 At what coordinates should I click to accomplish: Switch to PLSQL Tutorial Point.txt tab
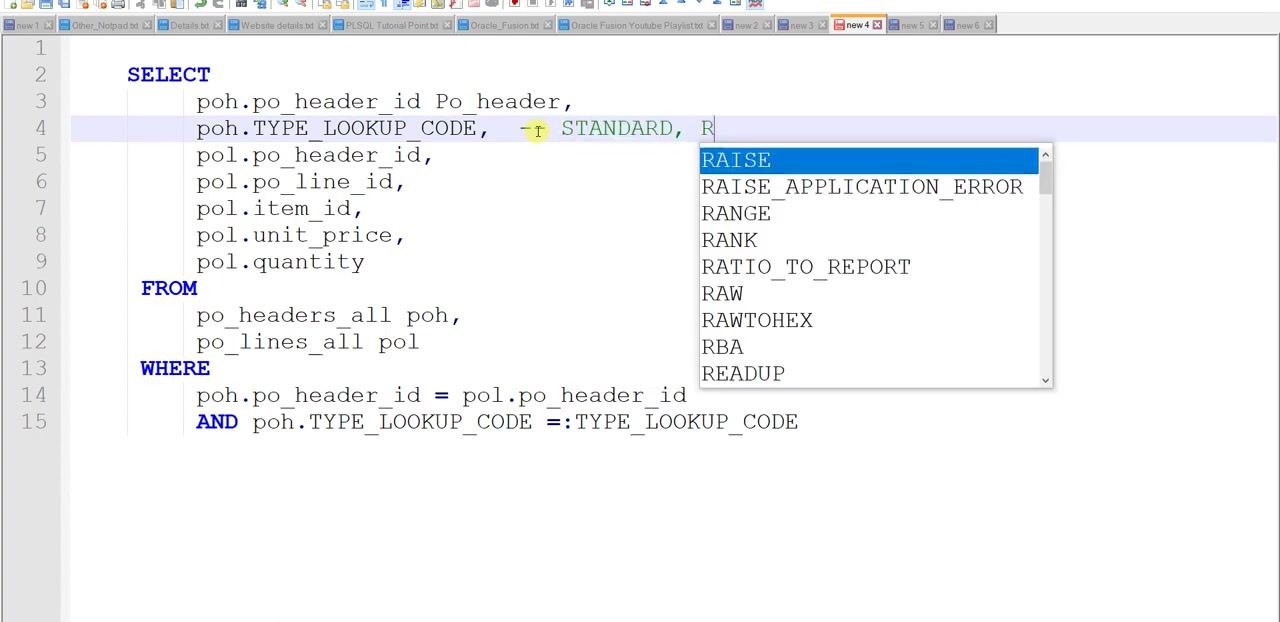tap(391, 25)
